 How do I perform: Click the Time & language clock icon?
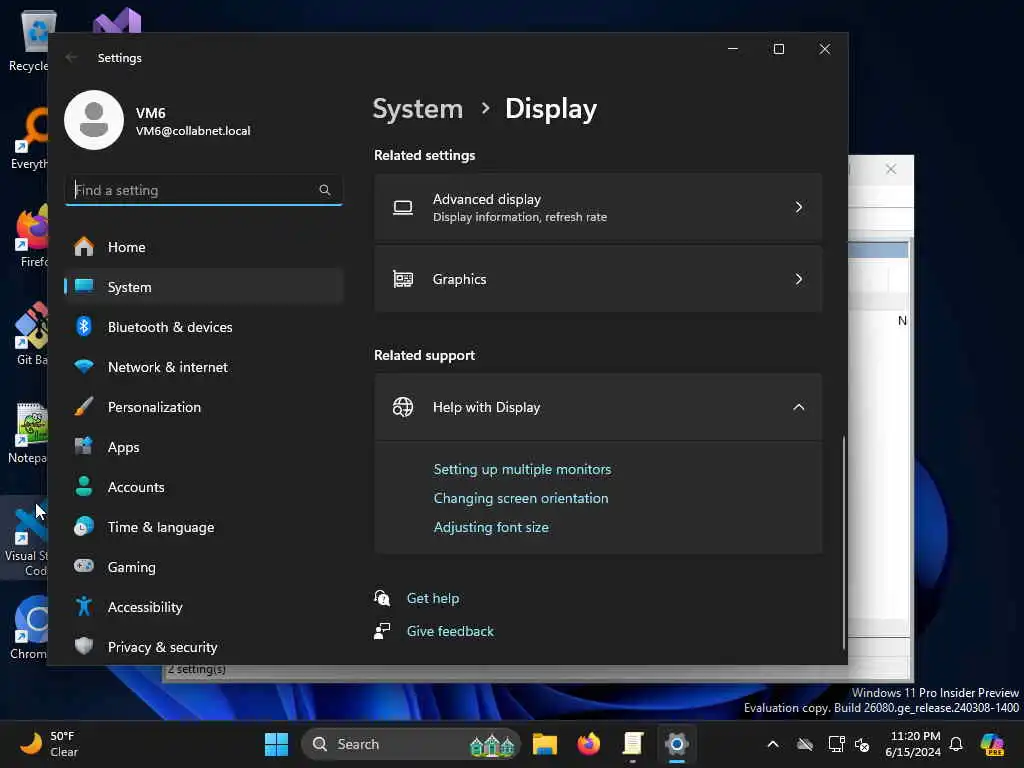pos(84,526)
